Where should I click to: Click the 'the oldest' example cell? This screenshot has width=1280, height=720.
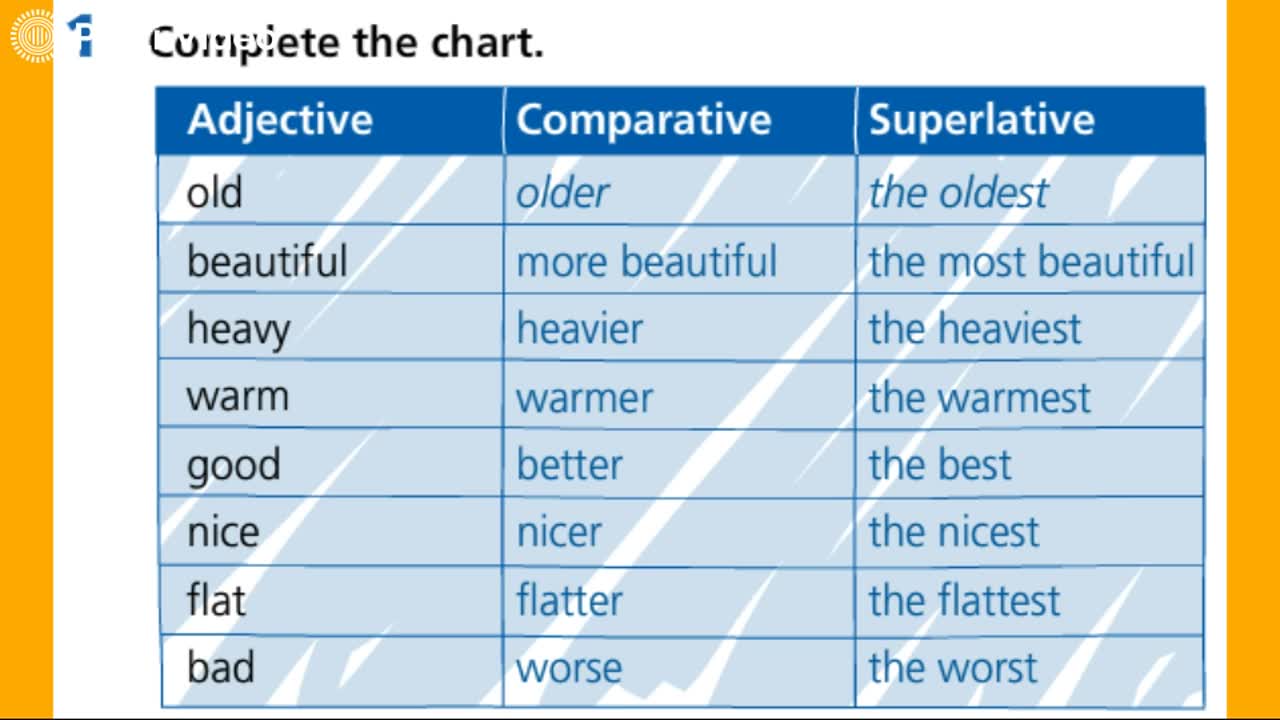[1031, 190]
